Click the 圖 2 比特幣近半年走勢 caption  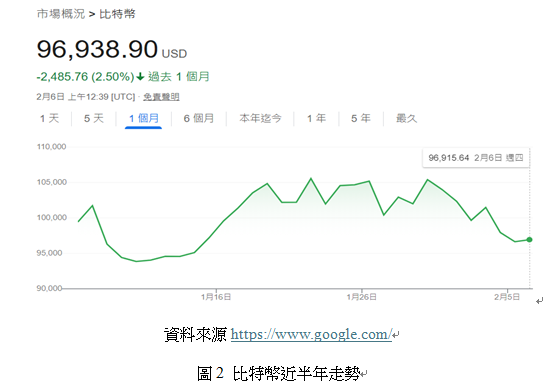[278, 373]
